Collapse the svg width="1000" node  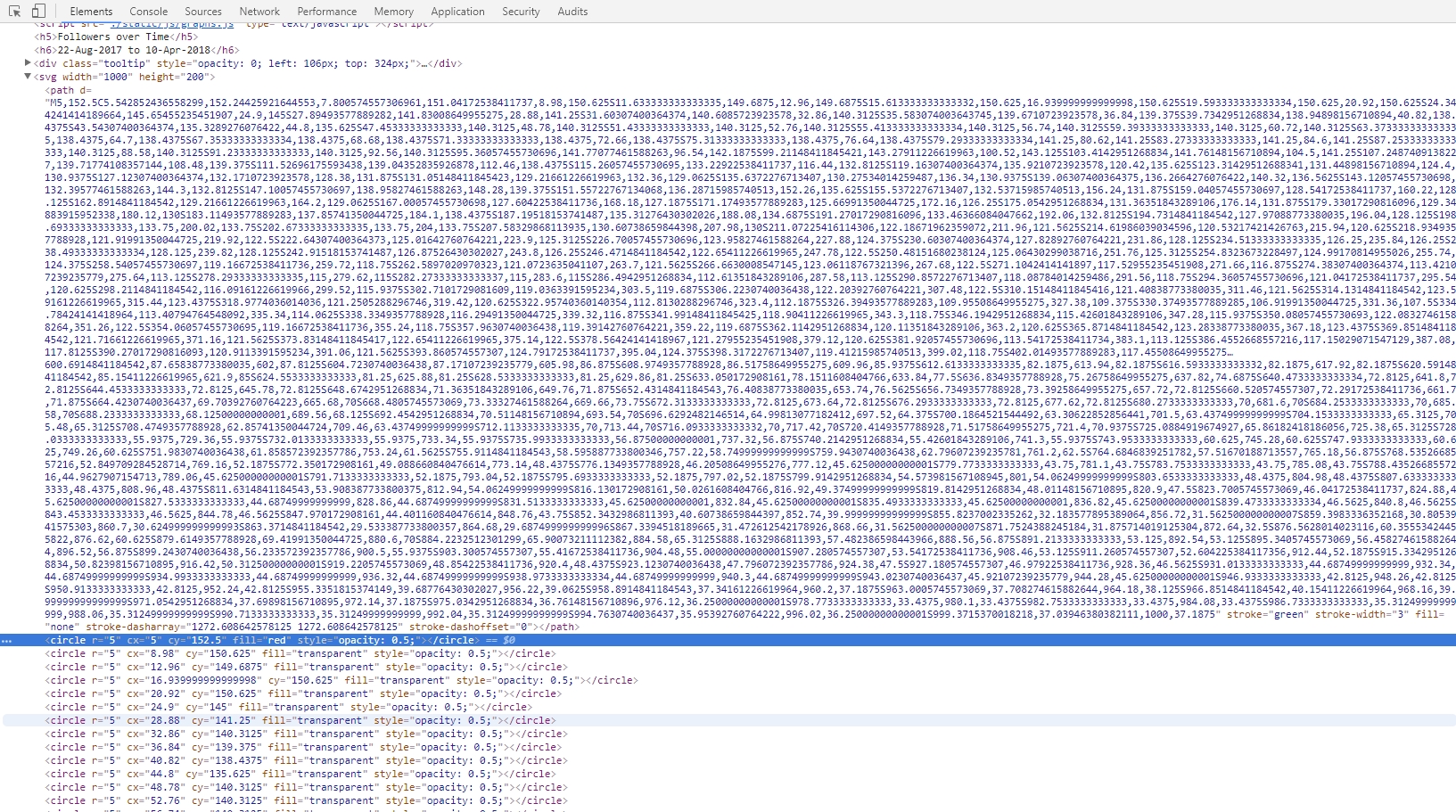[28, 77]
